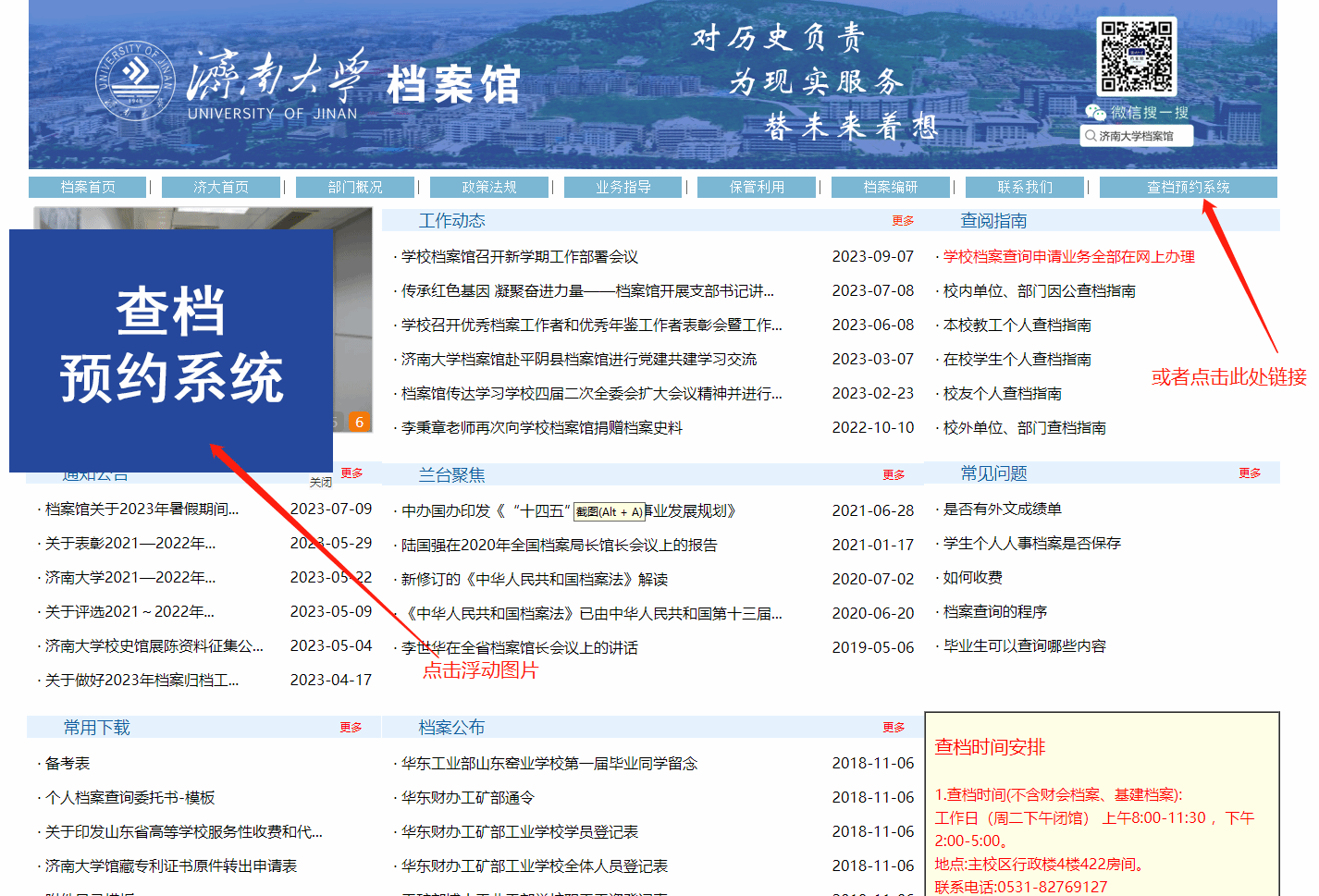
Task: Open guide 本校教工个人查档指南
Action: coord(1017,325)
